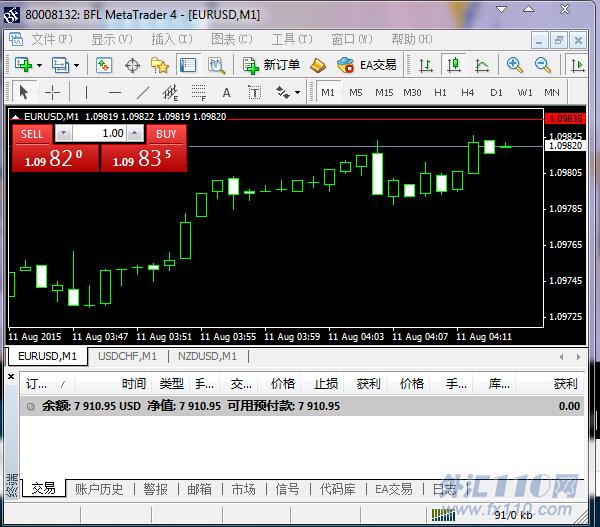Open the 文件(F) file menu
The height and width of the screenshot is (527, 600).
coord(52,39)
